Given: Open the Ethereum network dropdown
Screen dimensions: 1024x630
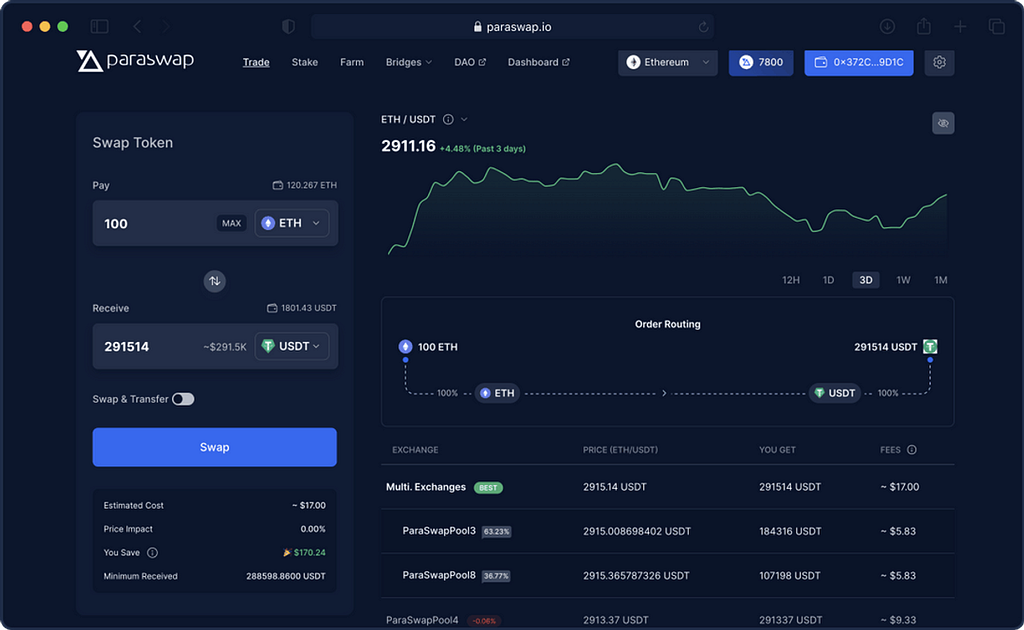Looking at the screenshot, I should (667, 62).
